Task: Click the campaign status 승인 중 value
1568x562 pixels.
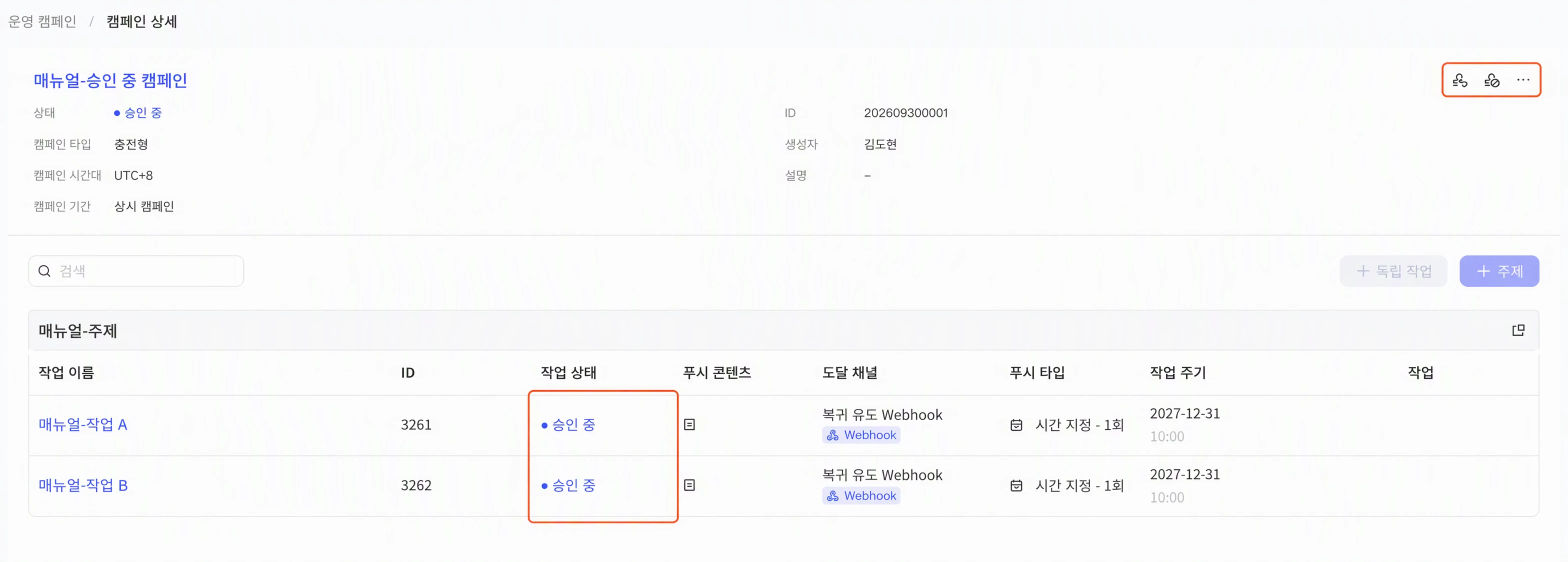Action: tap(137, 112)
